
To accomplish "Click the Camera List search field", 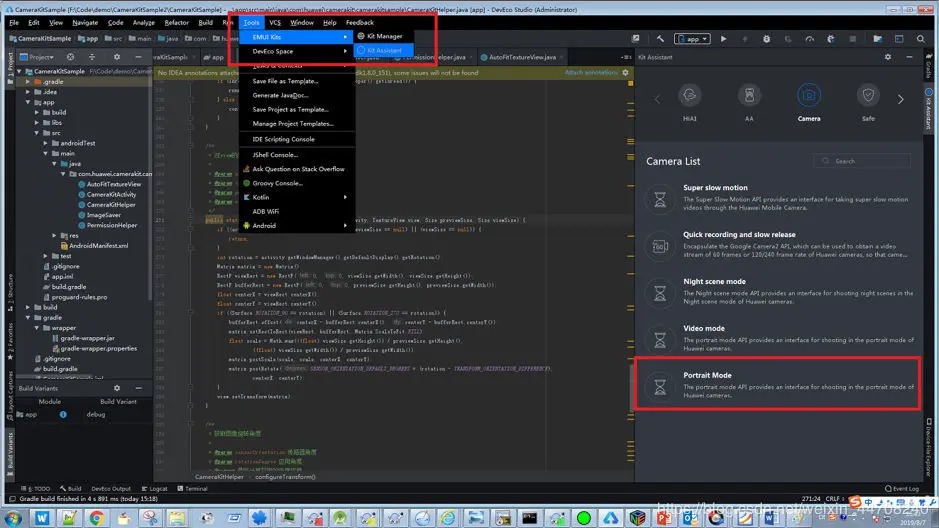I will click(x=862, y=161).
